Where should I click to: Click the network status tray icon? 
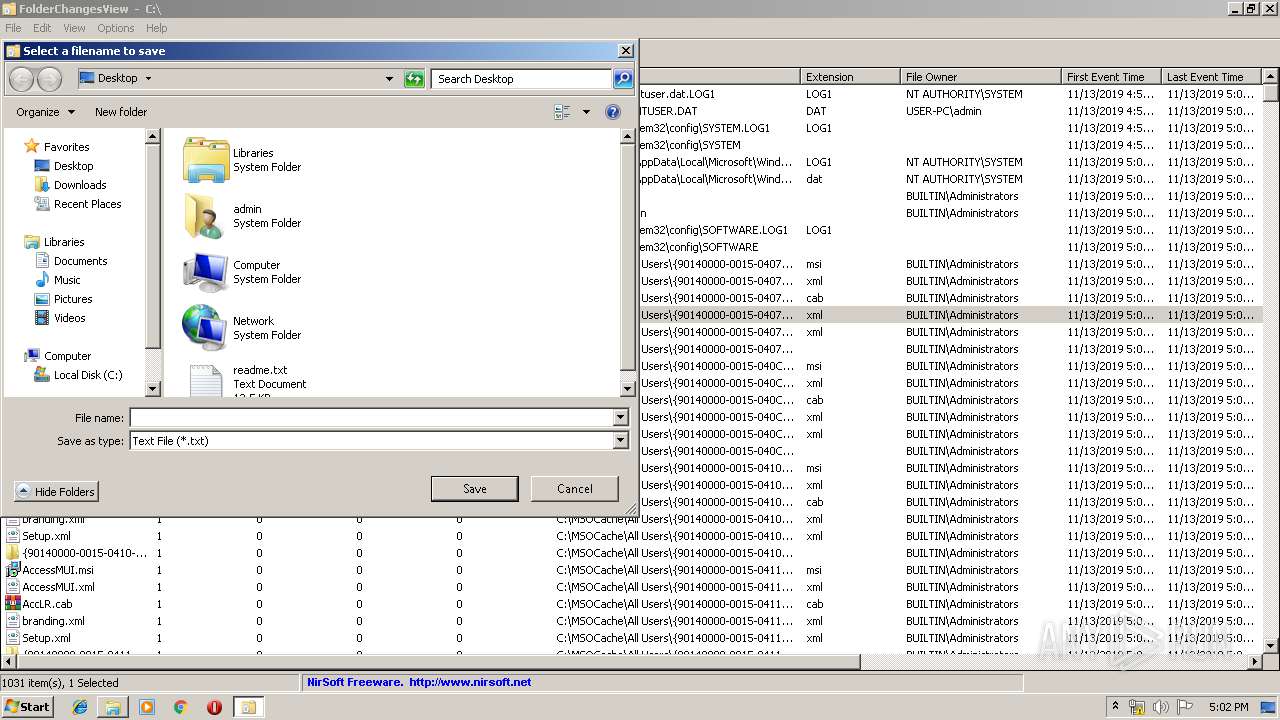click(1137, 707)
